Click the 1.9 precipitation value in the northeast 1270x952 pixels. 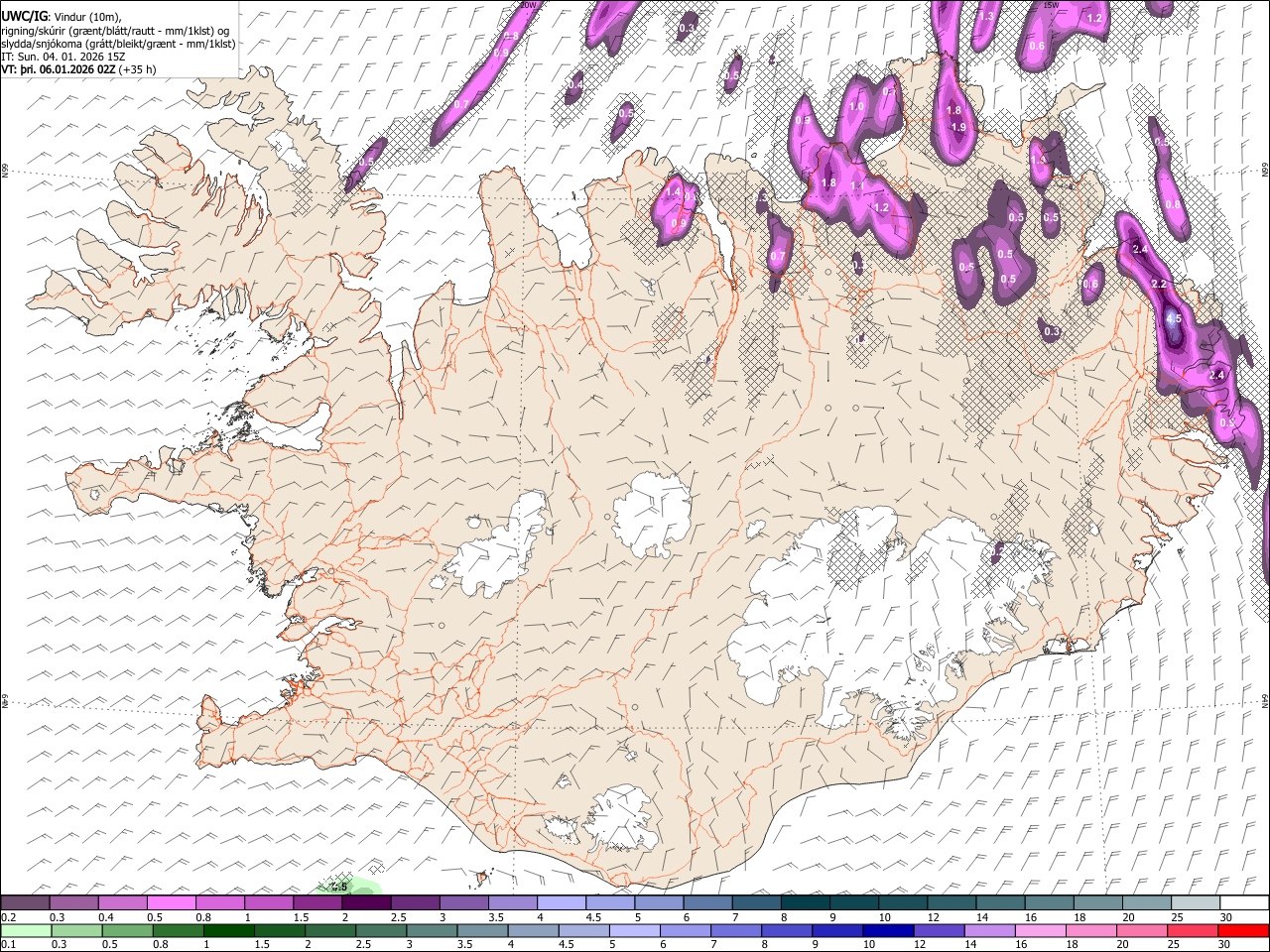(958, 127)
